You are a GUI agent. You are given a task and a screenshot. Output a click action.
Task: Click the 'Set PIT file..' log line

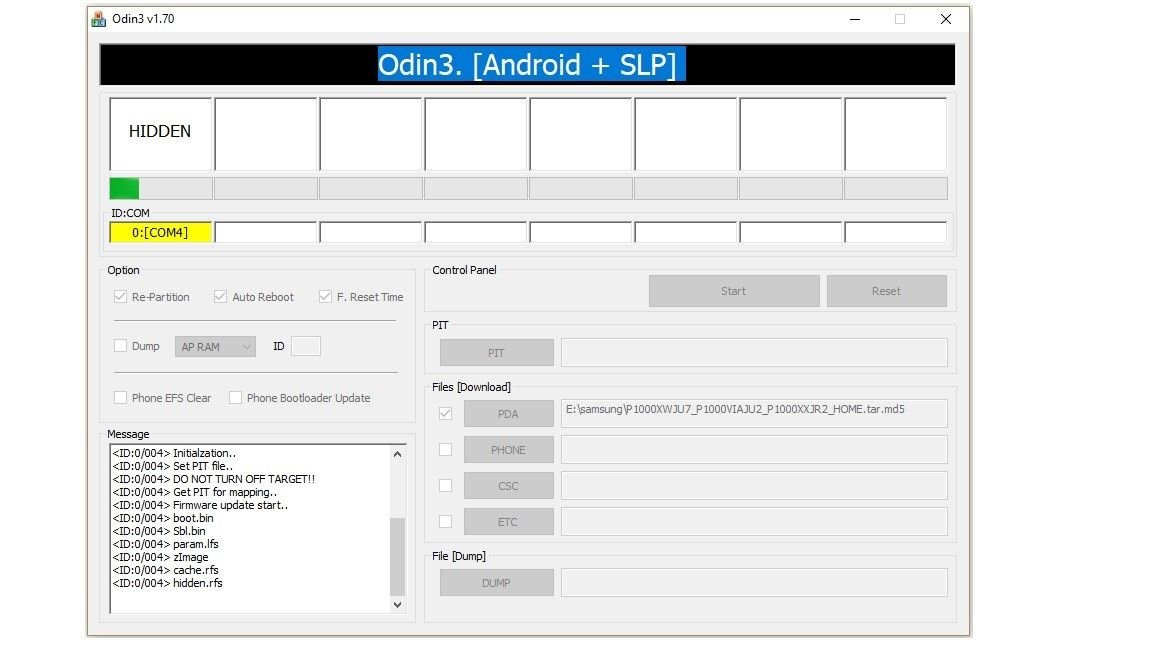coord(173,466)
